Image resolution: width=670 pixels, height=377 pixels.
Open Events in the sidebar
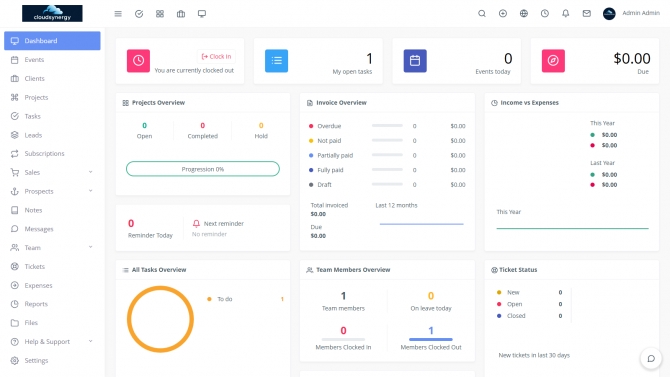[x=52, y=60]
